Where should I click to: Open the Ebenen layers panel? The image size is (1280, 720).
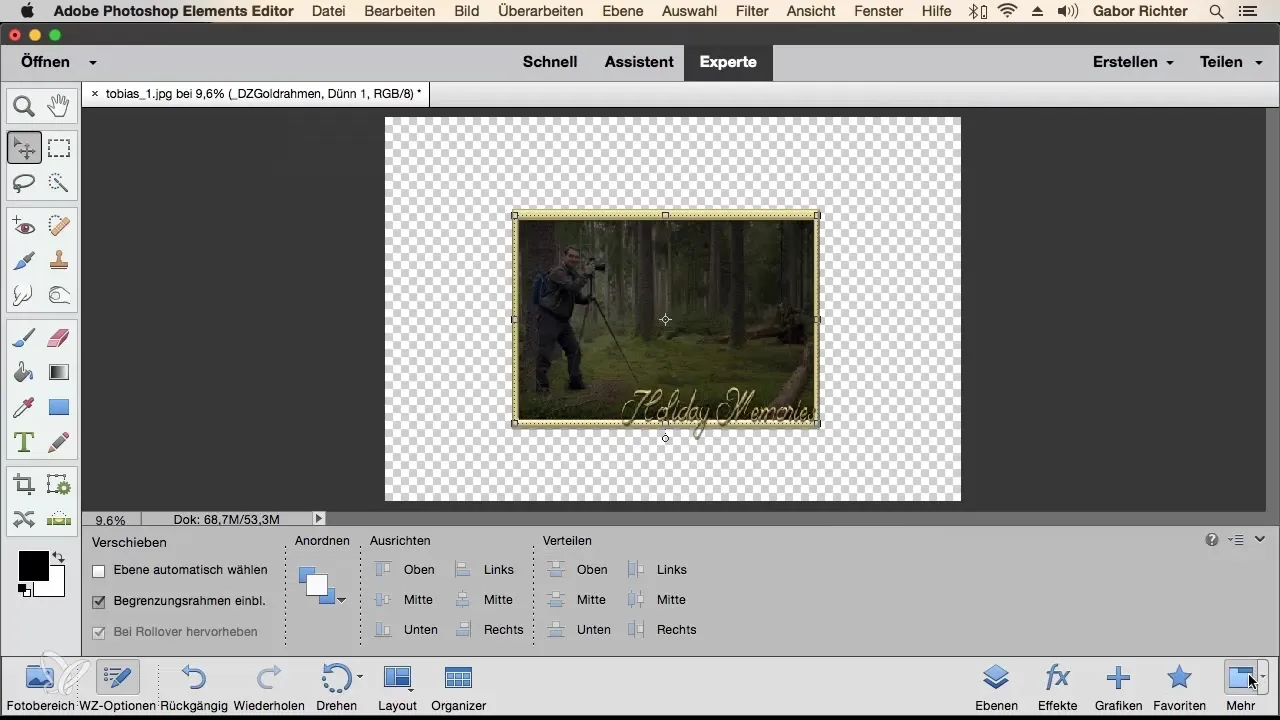coord(995,686)
